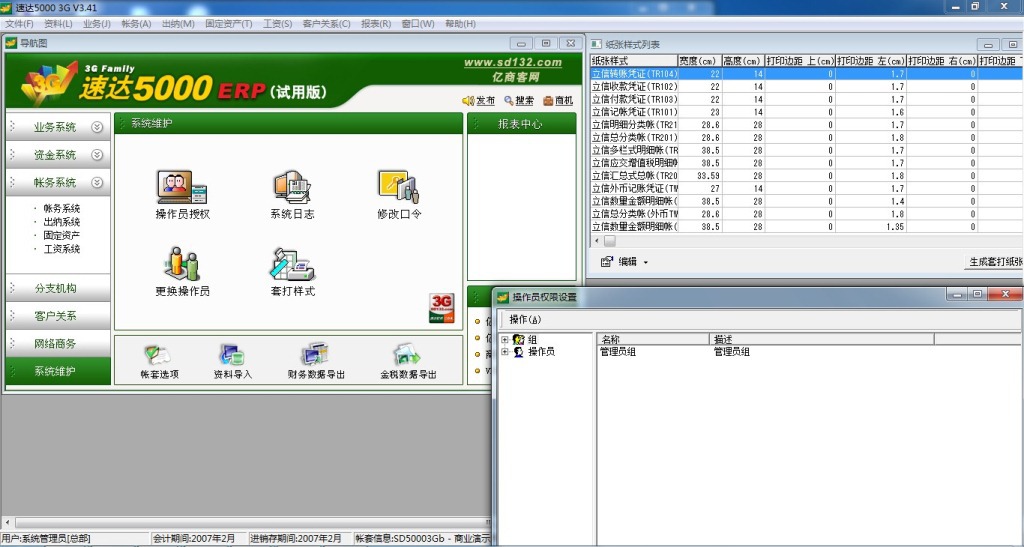The height and width of the screenshot is (547, 1024).
Task: Select row 立信付款凭证(TR103)
Action: click(807, 99)
